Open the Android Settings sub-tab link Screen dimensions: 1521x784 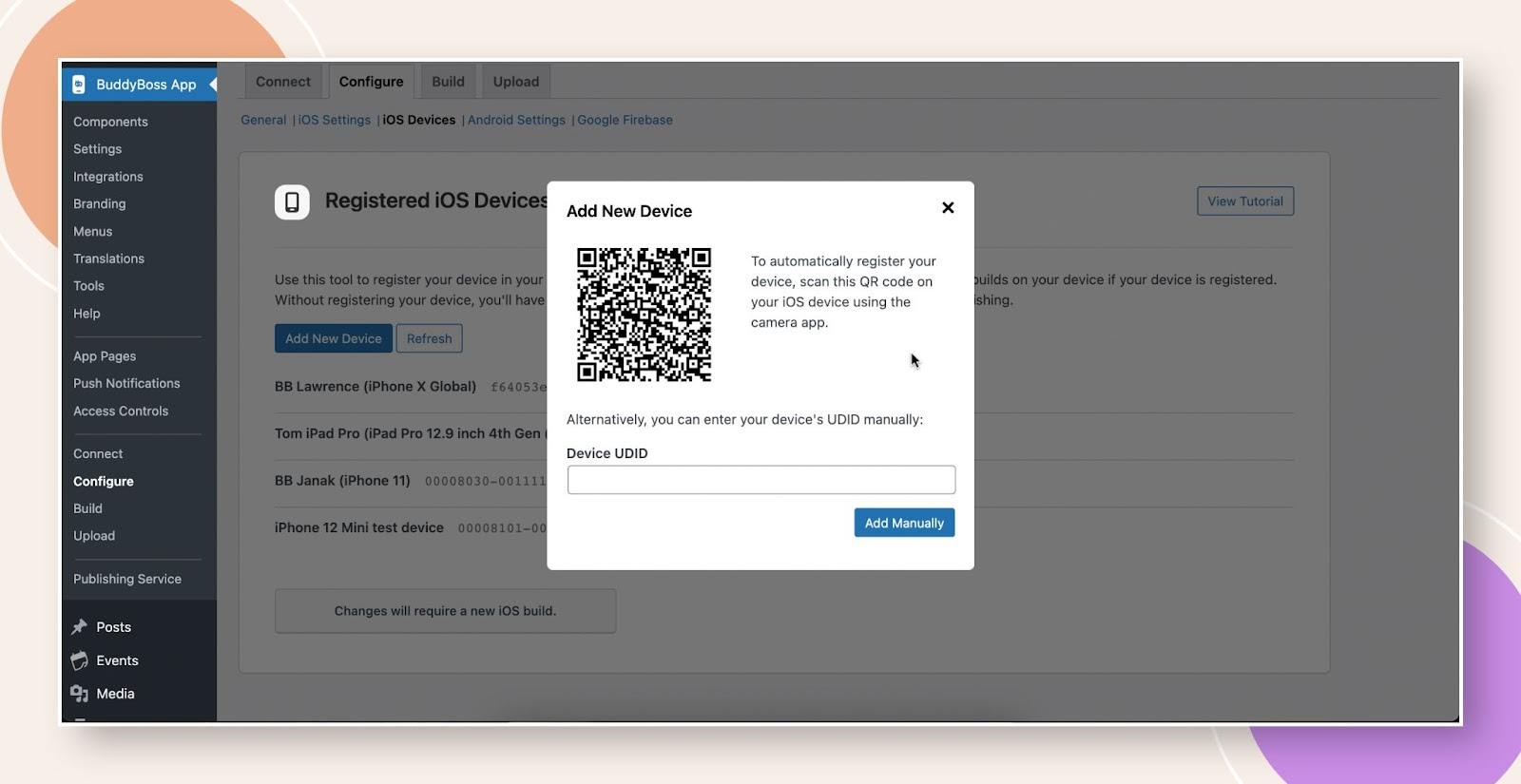(516, 120)
